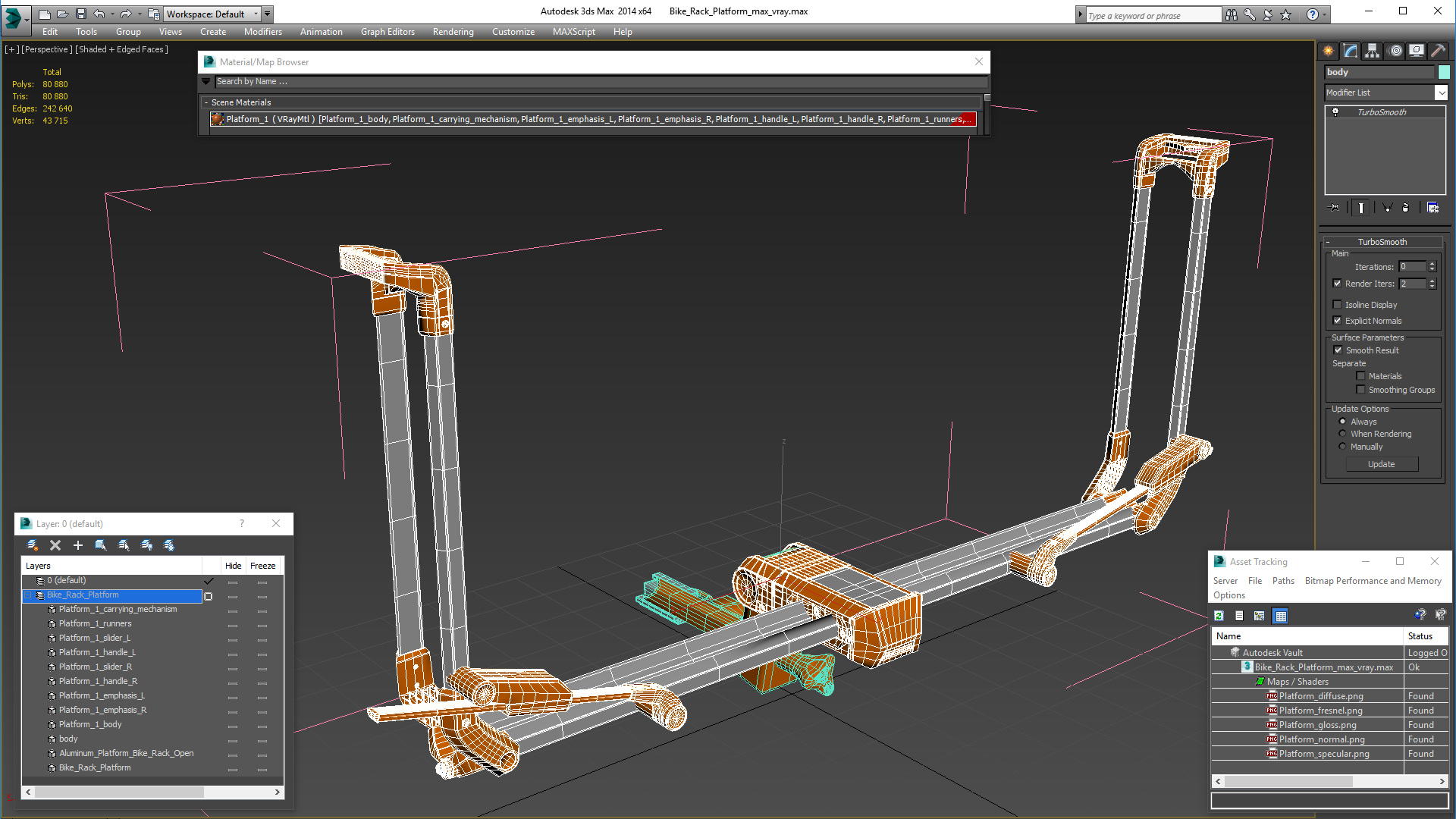
Task: Open the Modifier List dropdown
Action: [1386, 93]
